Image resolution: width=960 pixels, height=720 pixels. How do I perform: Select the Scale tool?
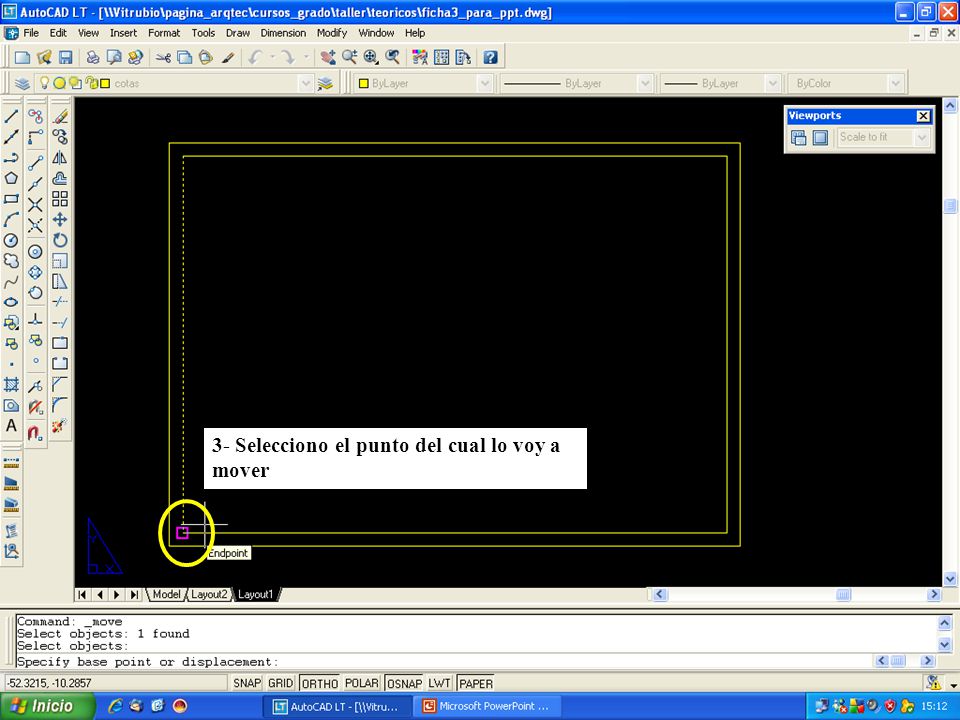coord(60,261)
